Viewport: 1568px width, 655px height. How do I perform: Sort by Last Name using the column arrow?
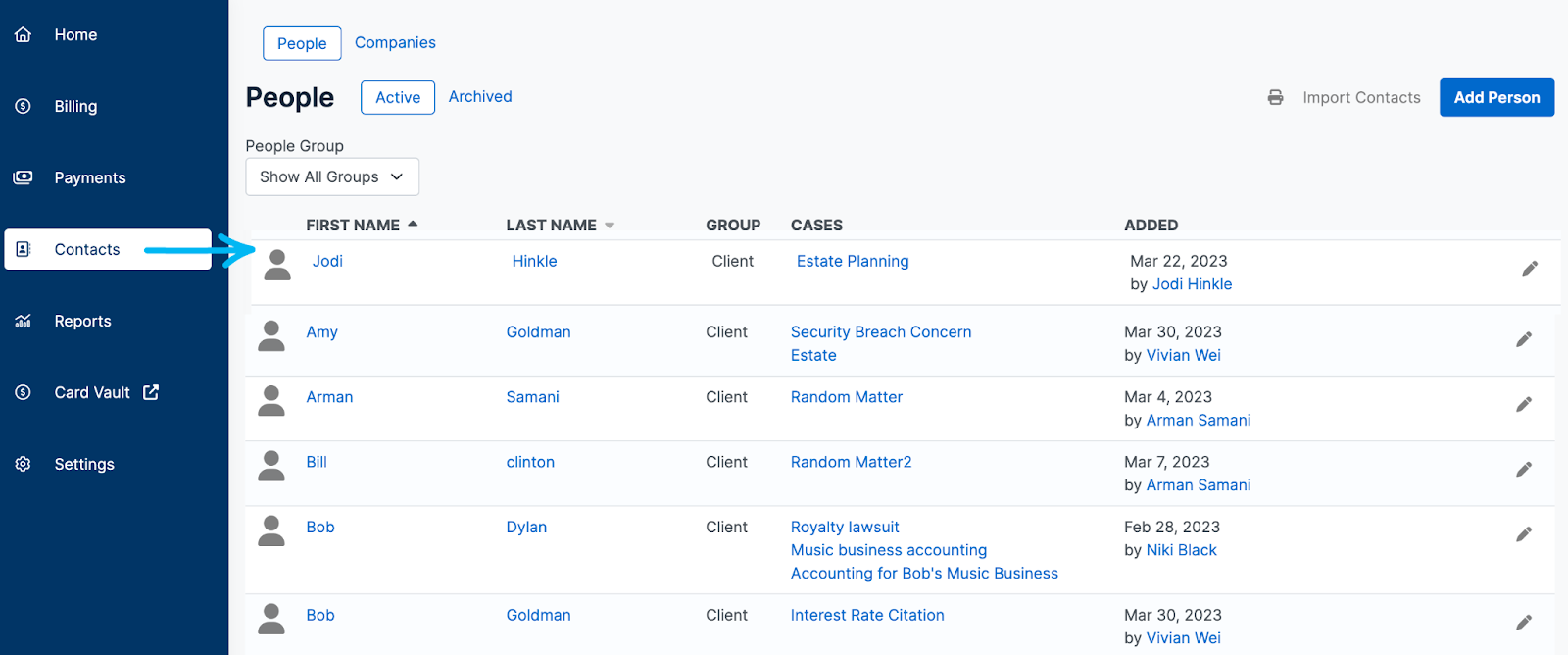610,226
